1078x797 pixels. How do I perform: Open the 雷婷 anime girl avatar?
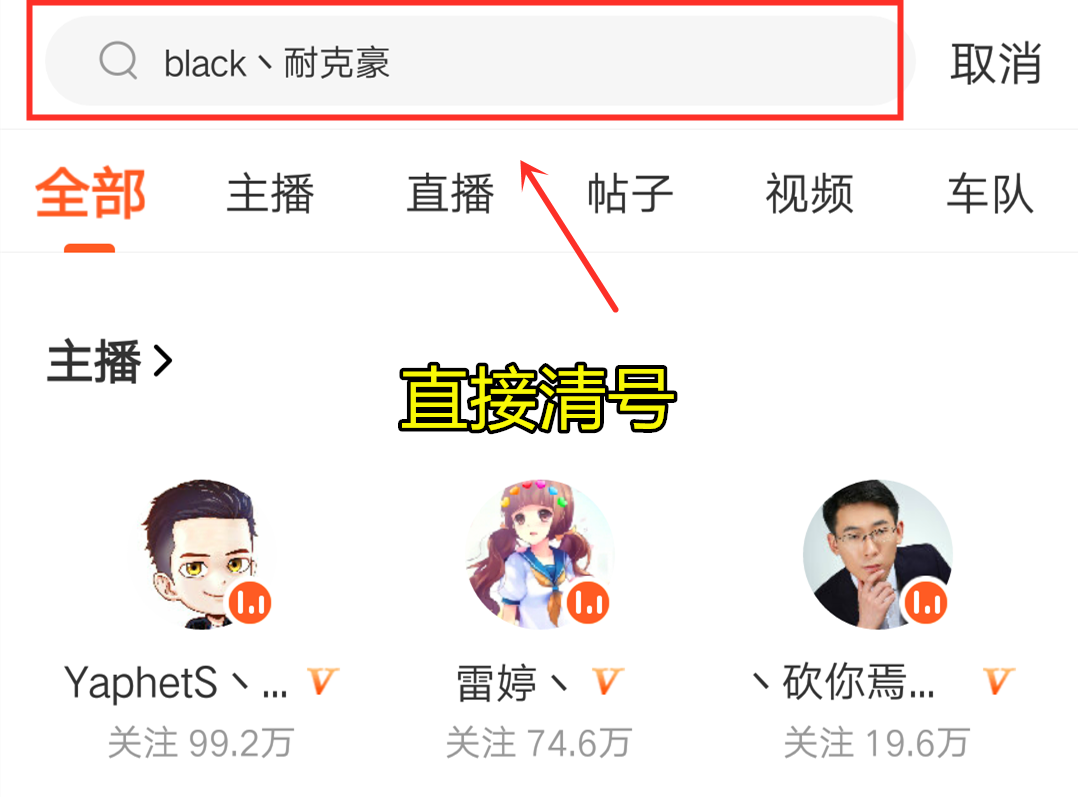click(540, 554)
